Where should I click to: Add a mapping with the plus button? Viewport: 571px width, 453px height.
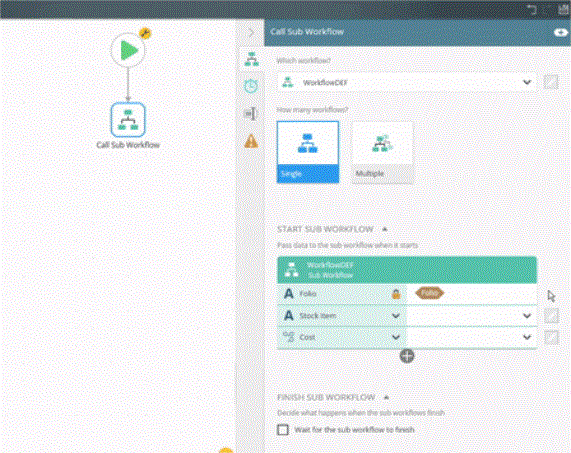[x=407, y=356]
